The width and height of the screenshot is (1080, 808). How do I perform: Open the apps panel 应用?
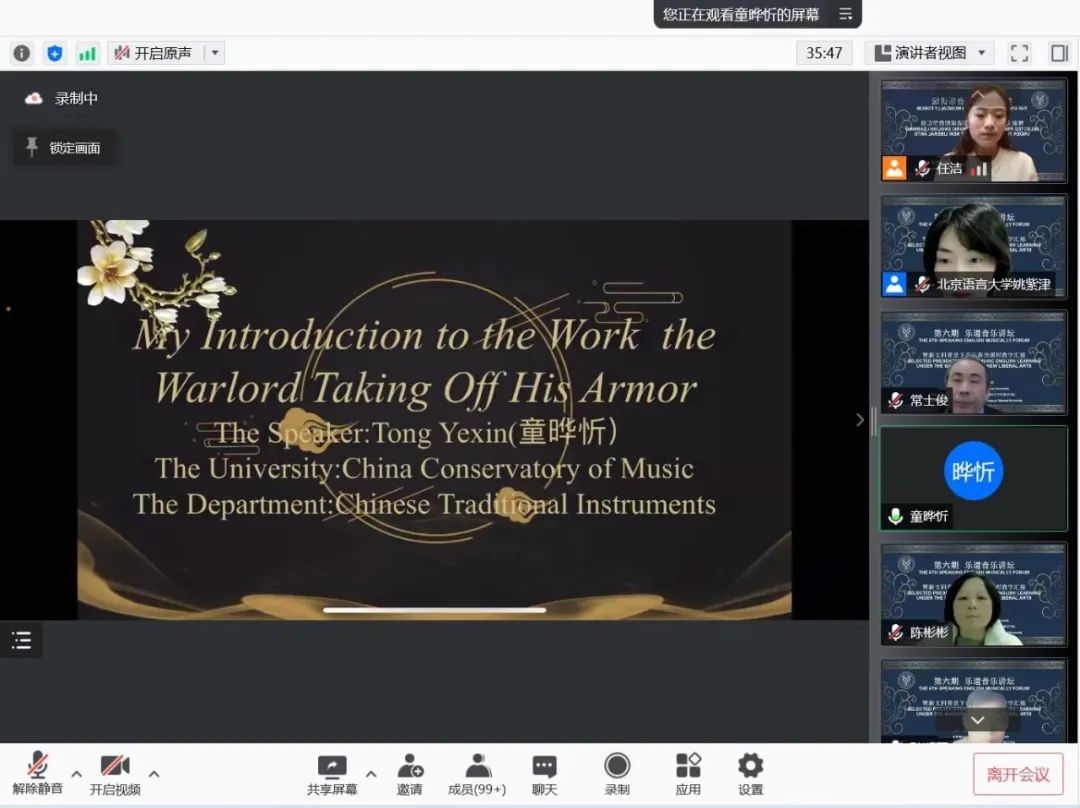(x=688, y=774)
